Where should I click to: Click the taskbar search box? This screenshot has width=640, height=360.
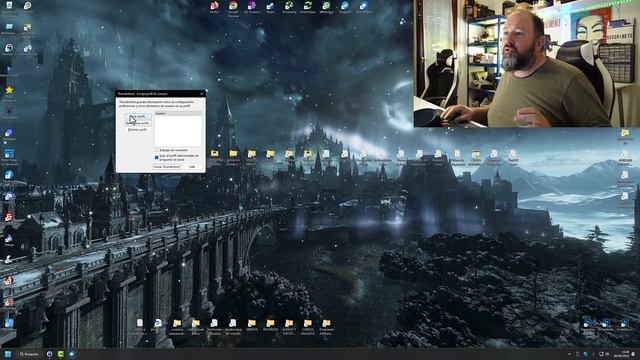[x=29, y=354]
